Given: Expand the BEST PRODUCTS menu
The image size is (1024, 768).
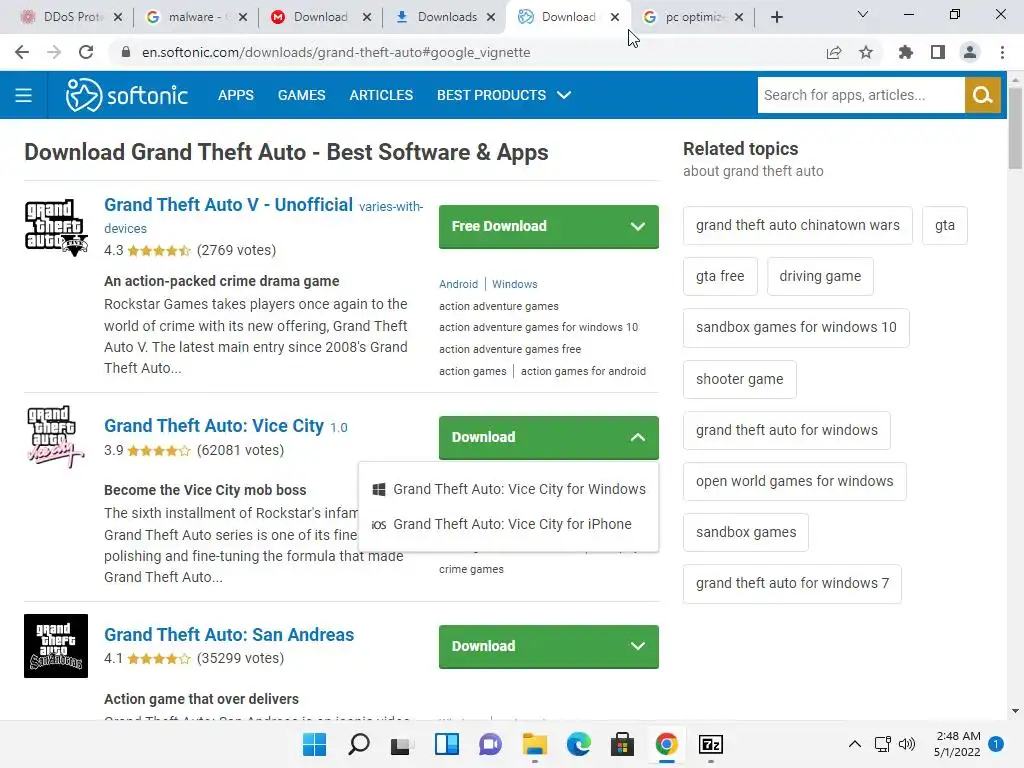Looking at the screenshot, I should 504,95.
